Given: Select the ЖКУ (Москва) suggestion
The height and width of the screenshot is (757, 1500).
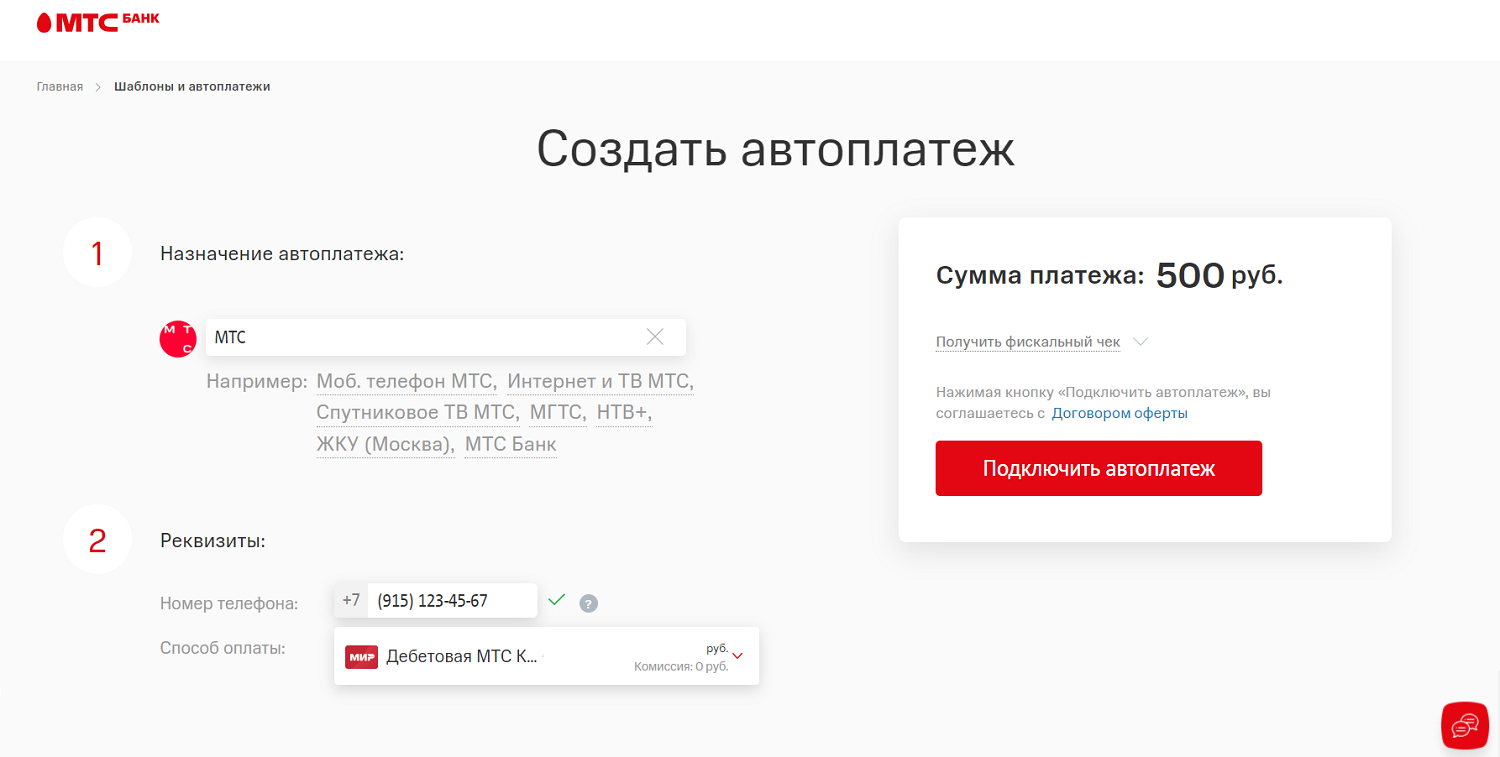Looking at the screenshot, I should 386,445.
